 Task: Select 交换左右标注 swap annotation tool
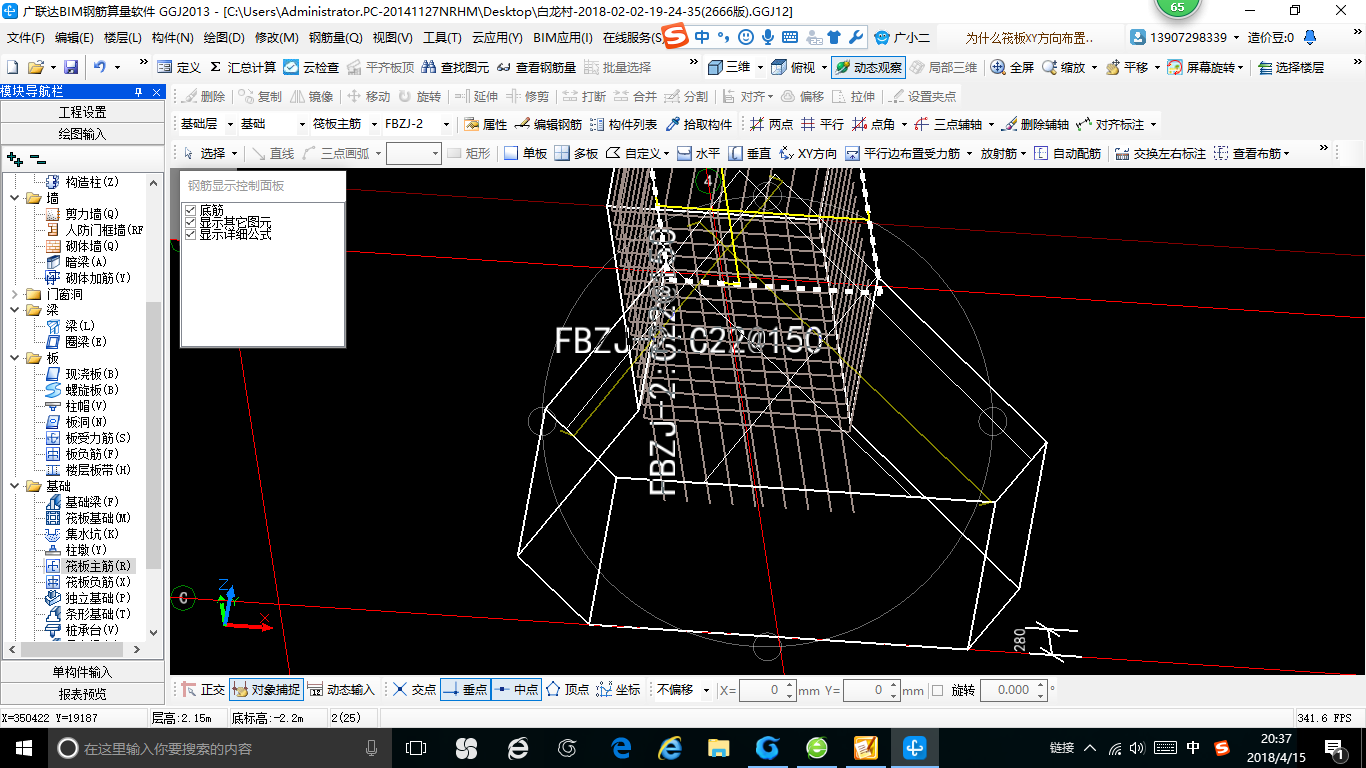click(x=1161, y=153)
